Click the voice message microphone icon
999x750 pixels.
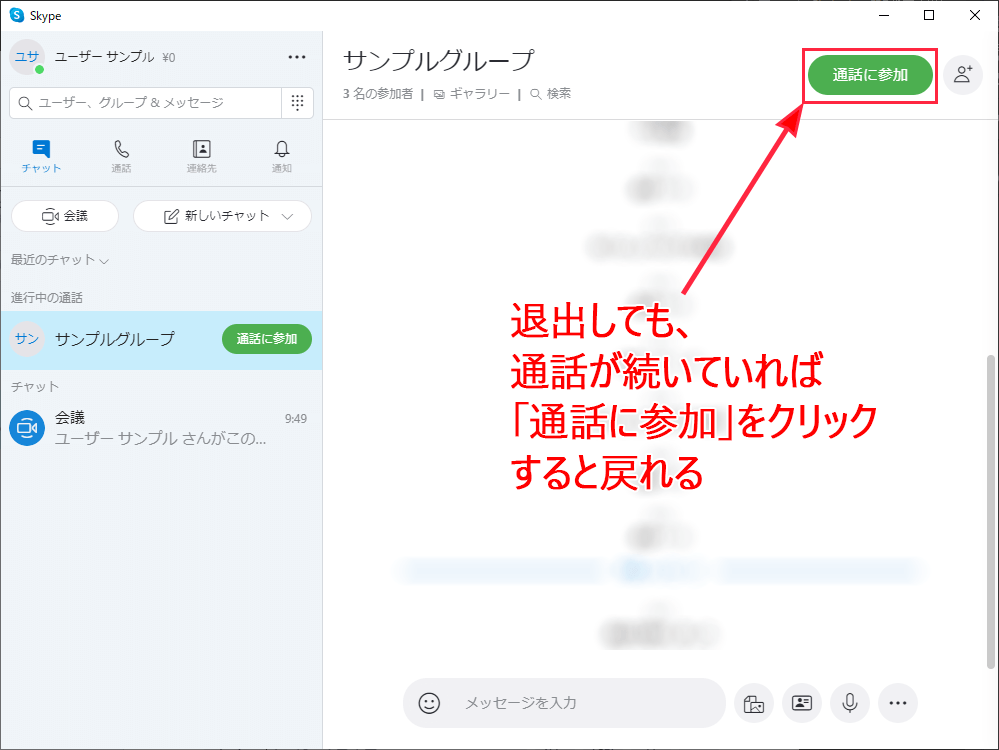(x=850, y=703)
